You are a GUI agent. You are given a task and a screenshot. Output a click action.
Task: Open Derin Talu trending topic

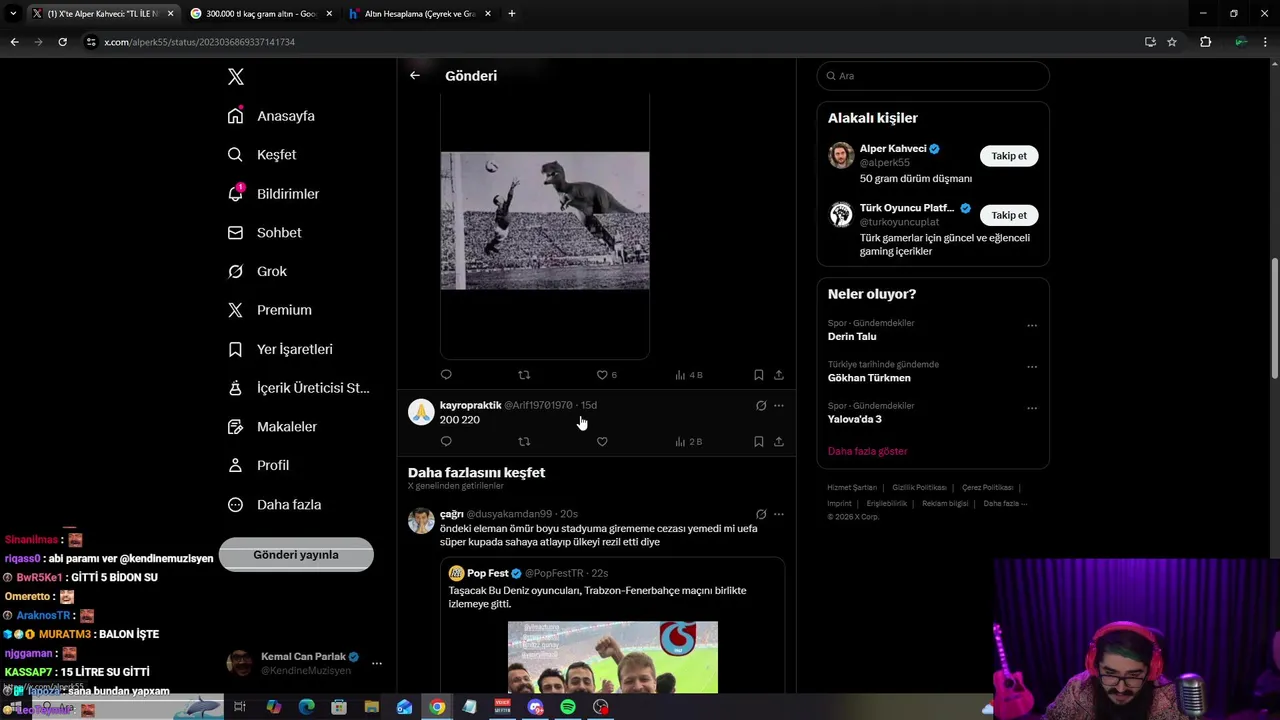pyautogui.click(x=852, y=337)
